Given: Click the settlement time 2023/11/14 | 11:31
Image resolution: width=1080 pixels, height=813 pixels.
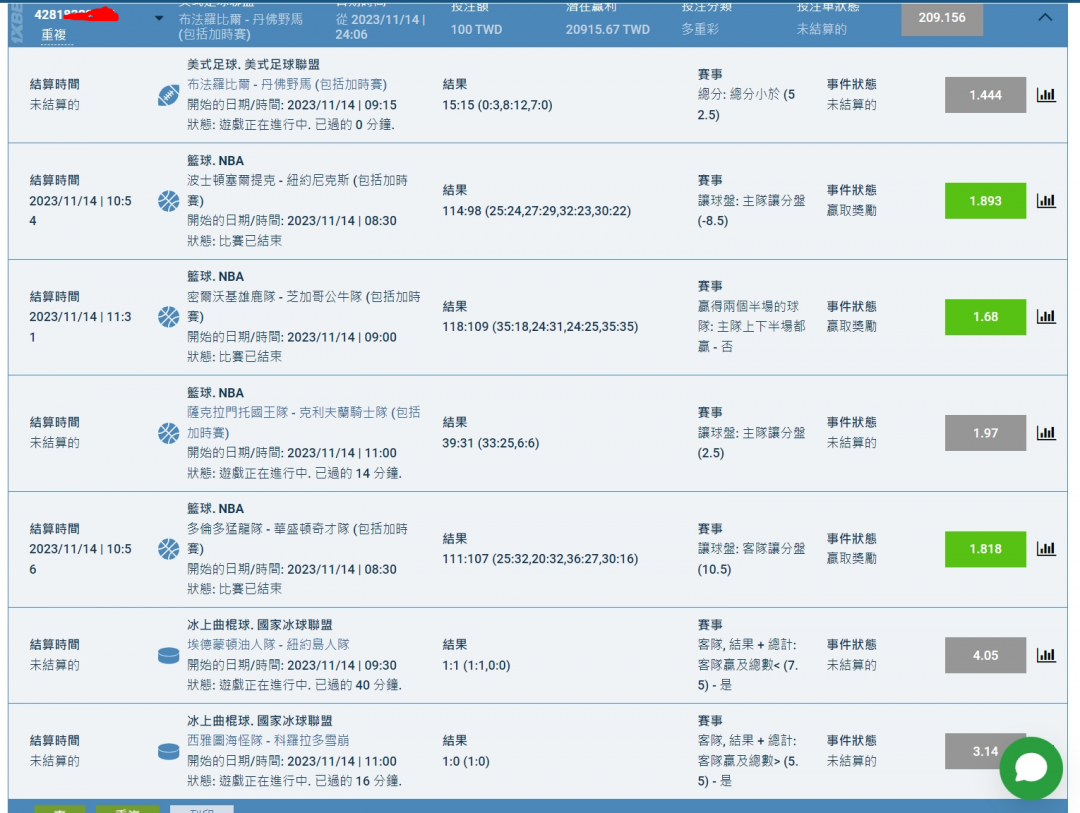Looking at the screenshot, I should [80, 327].
